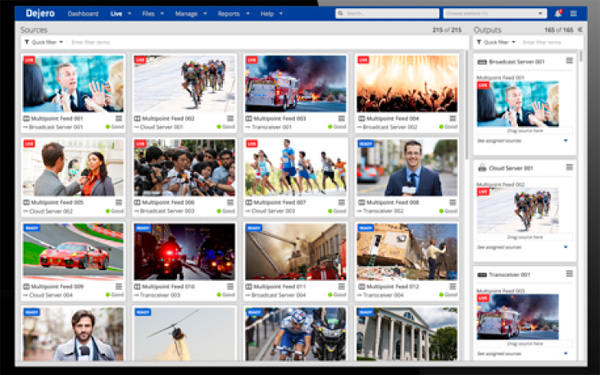Open menu icon for Multipoint Feed 002
600x375 pixels.
click(230, 119)
